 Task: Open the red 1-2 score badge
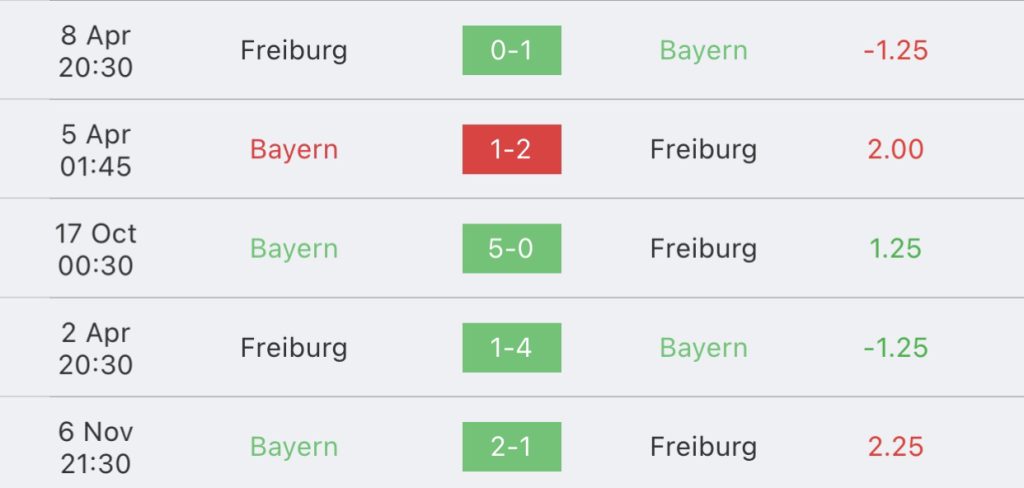click(x=511, y=149)
